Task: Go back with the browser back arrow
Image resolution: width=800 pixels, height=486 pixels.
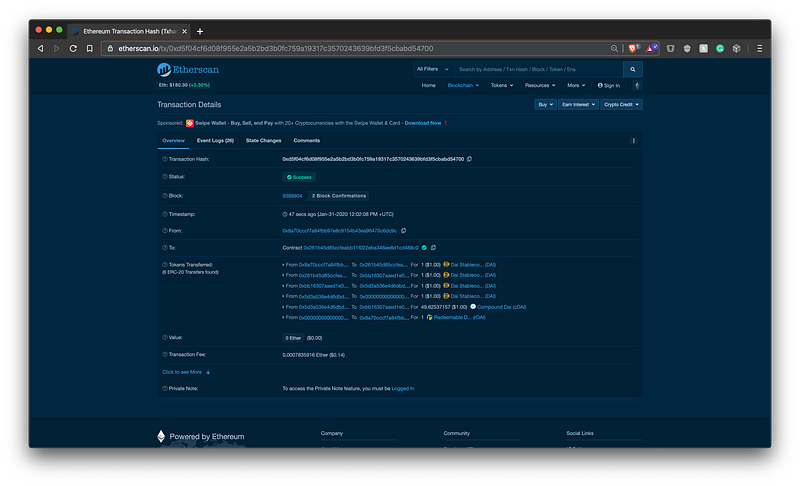Action: pos(41,48)
